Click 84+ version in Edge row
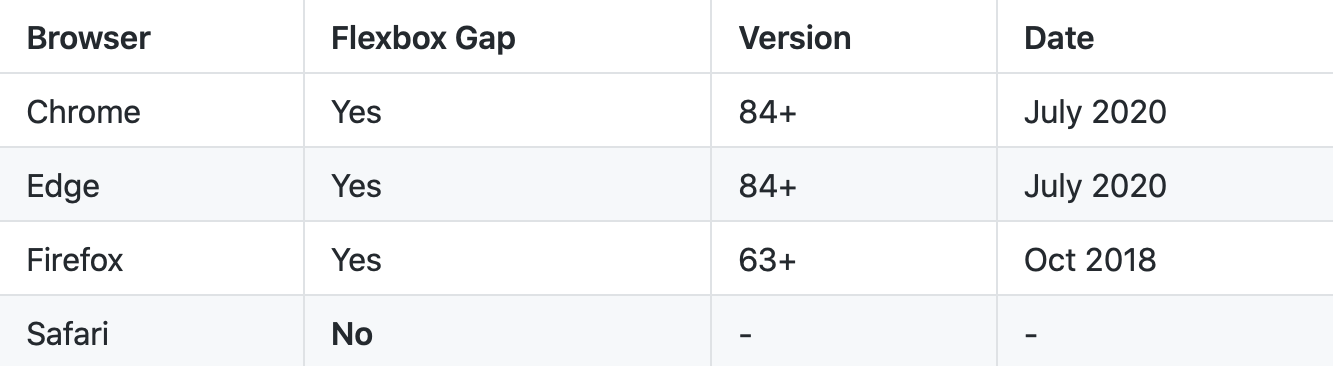Image resolution: width=1333 pixels, height=366 pixels. pos(768,186)
